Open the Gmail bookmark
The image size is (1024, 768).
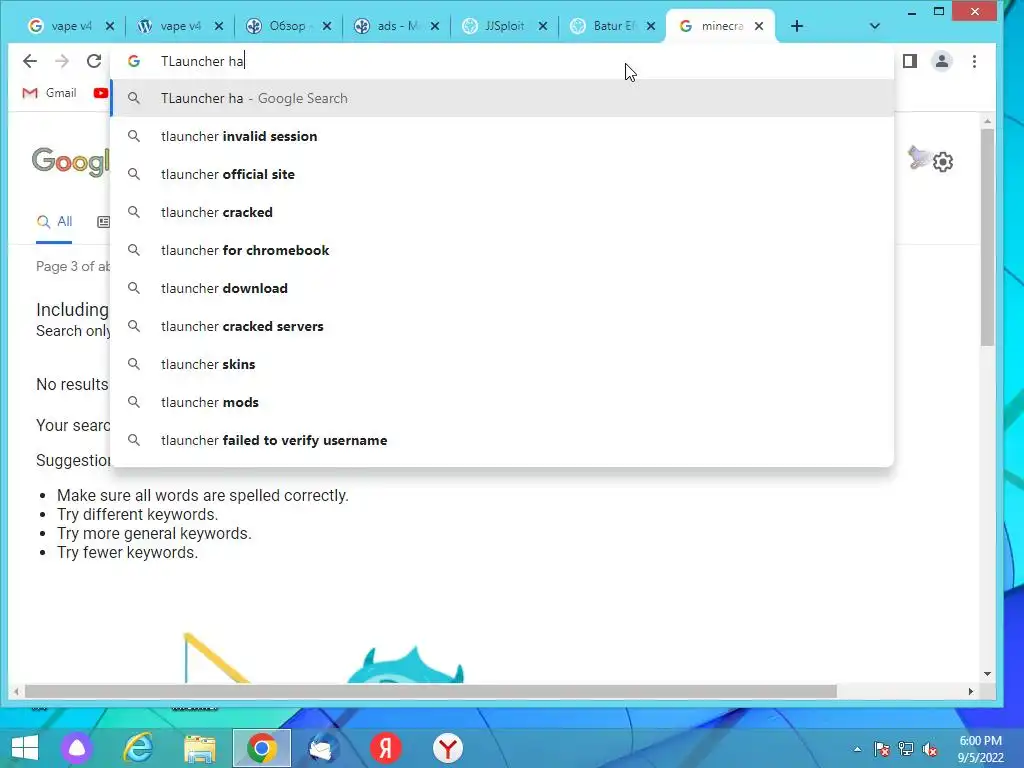click(x=50, y=93)
